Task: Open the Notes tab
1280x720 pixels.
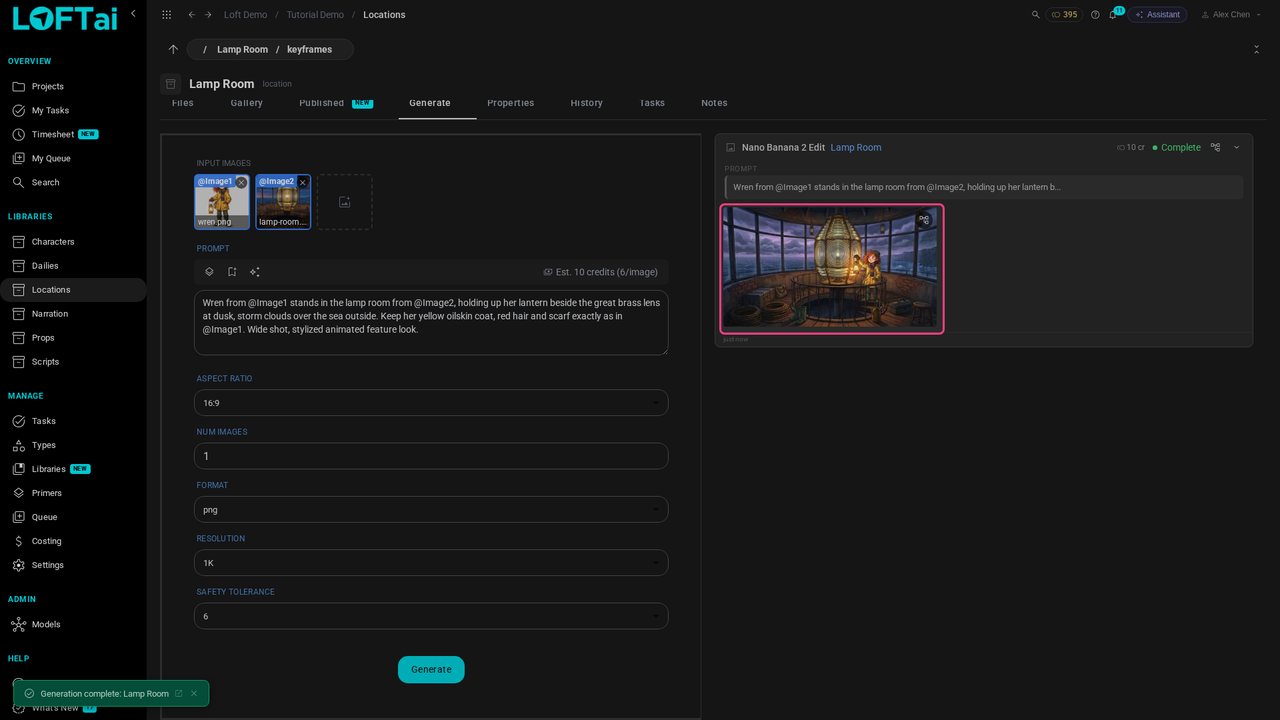Action: tap(714, 103)
